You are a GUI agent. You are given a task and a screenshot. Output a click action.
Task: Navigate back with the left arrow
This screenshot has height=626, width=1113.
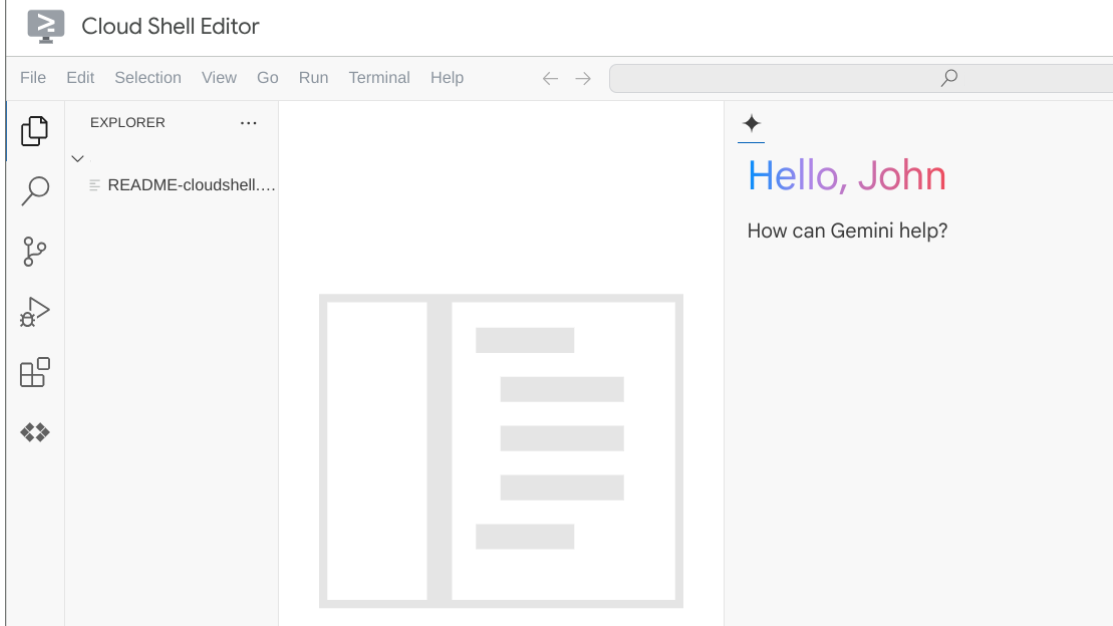point(549,77)
